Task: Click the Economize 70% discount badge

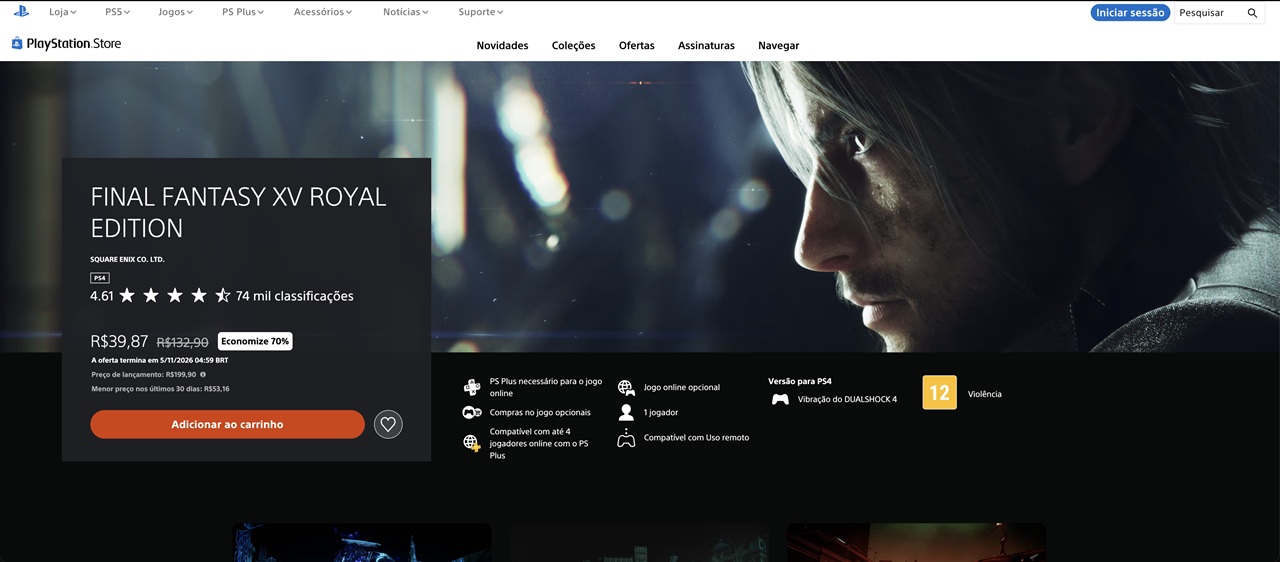Action: click(x=255, y=341)
